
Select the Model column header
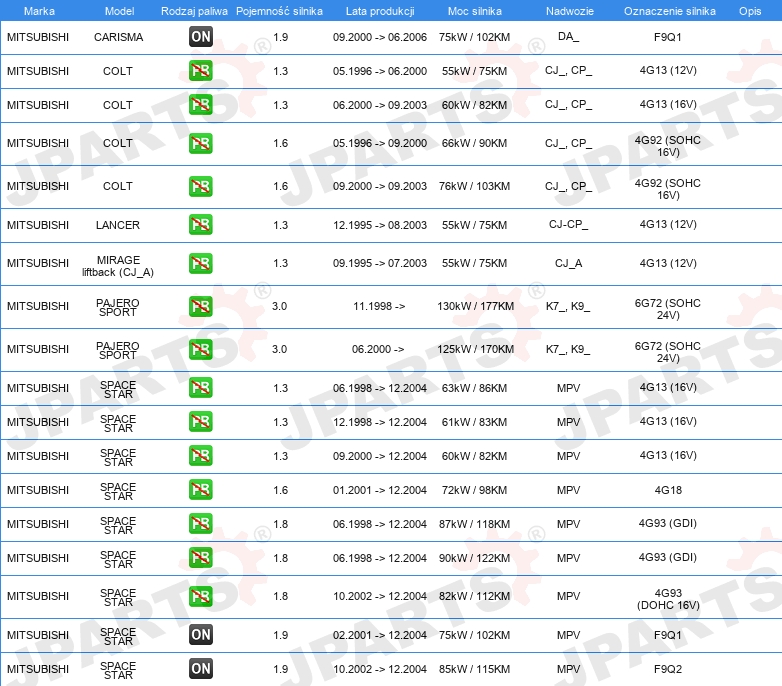(x=120, y=11)
